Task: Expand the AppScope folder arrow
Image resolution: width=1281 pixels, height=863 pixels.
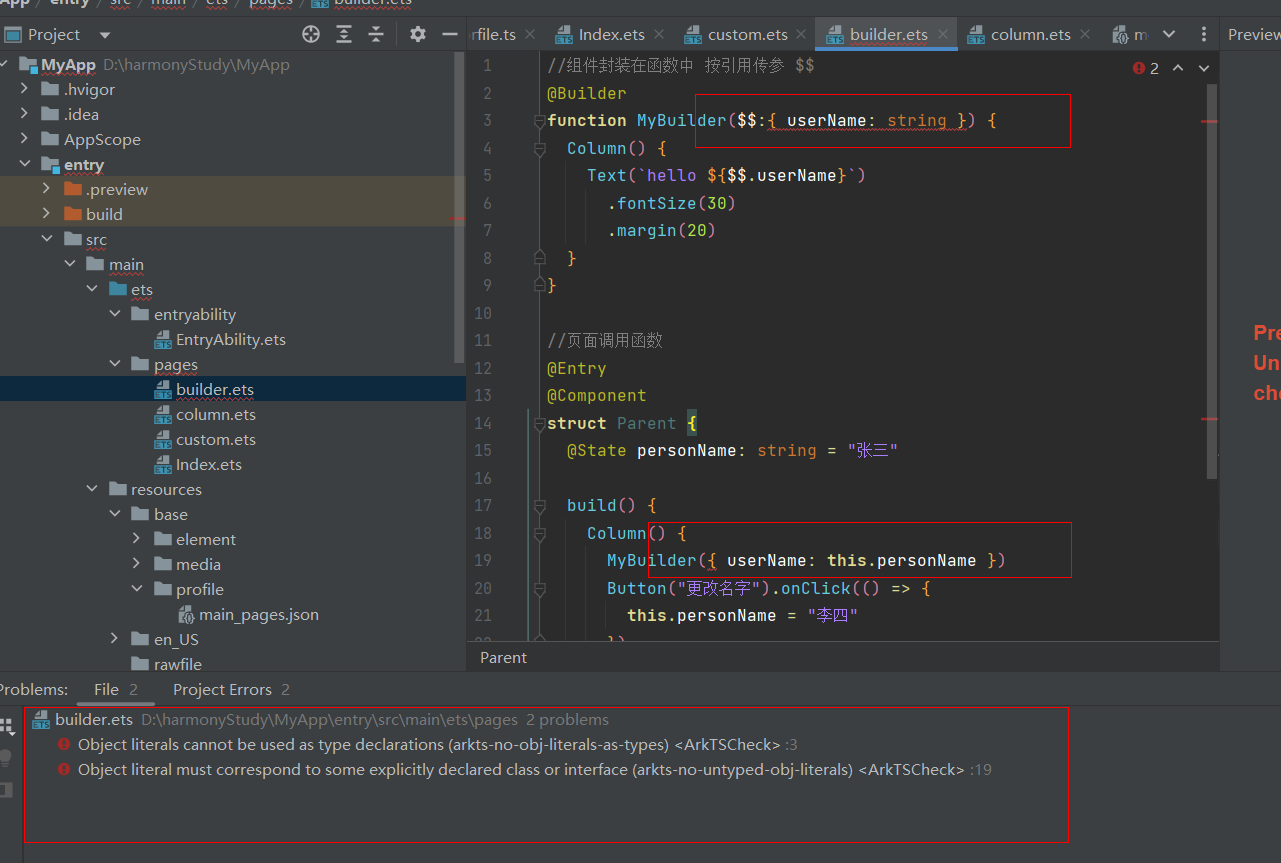Action: [25, 139]
